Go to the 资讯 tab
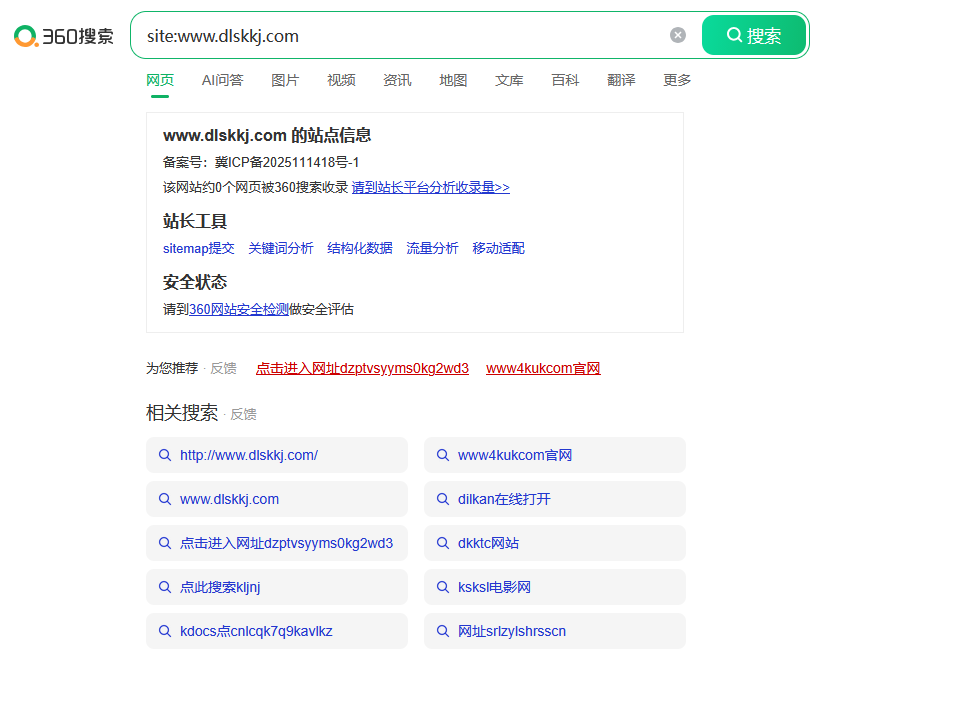Image resolution: width=978 pixels, height=712 pixels. coord(397,80)
